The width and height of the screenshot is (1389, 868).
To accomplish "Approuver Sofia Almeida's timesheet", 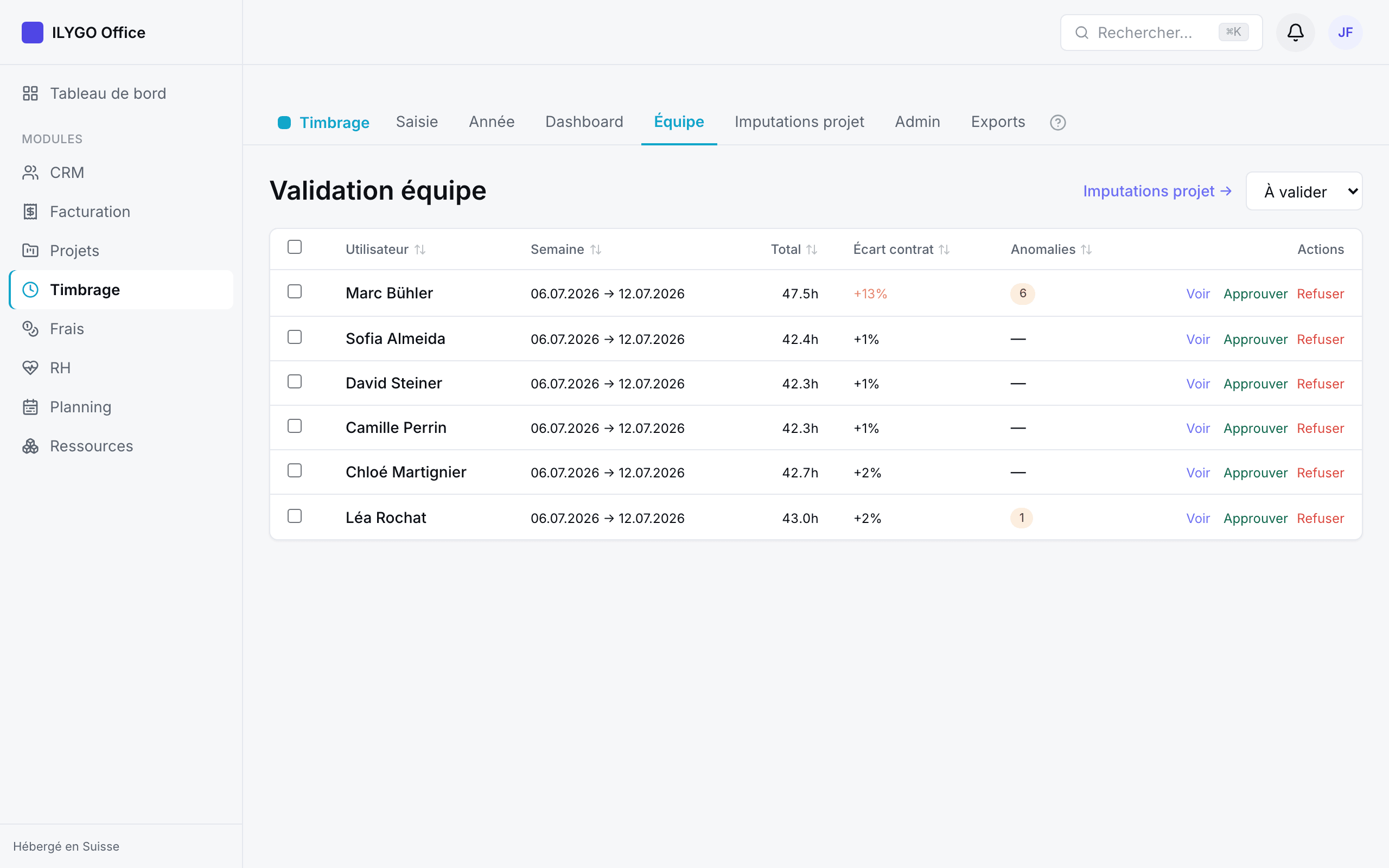I will pos(1256,339).
